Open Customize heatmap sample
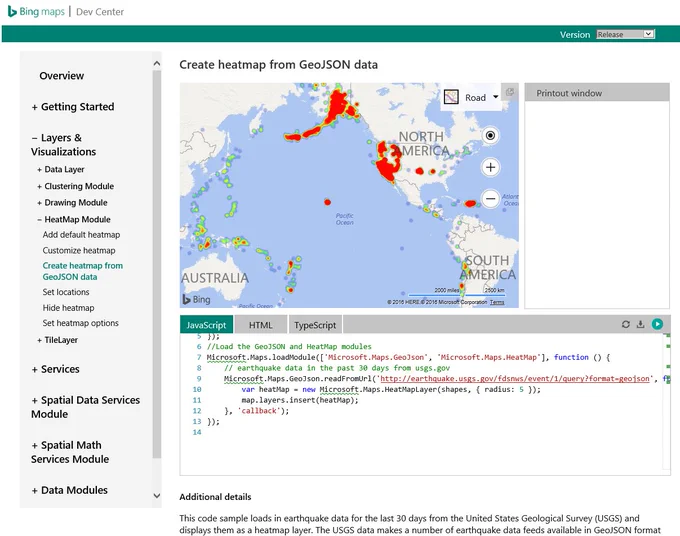This screenshot has height=536, width=680. (x=79, y=250)
